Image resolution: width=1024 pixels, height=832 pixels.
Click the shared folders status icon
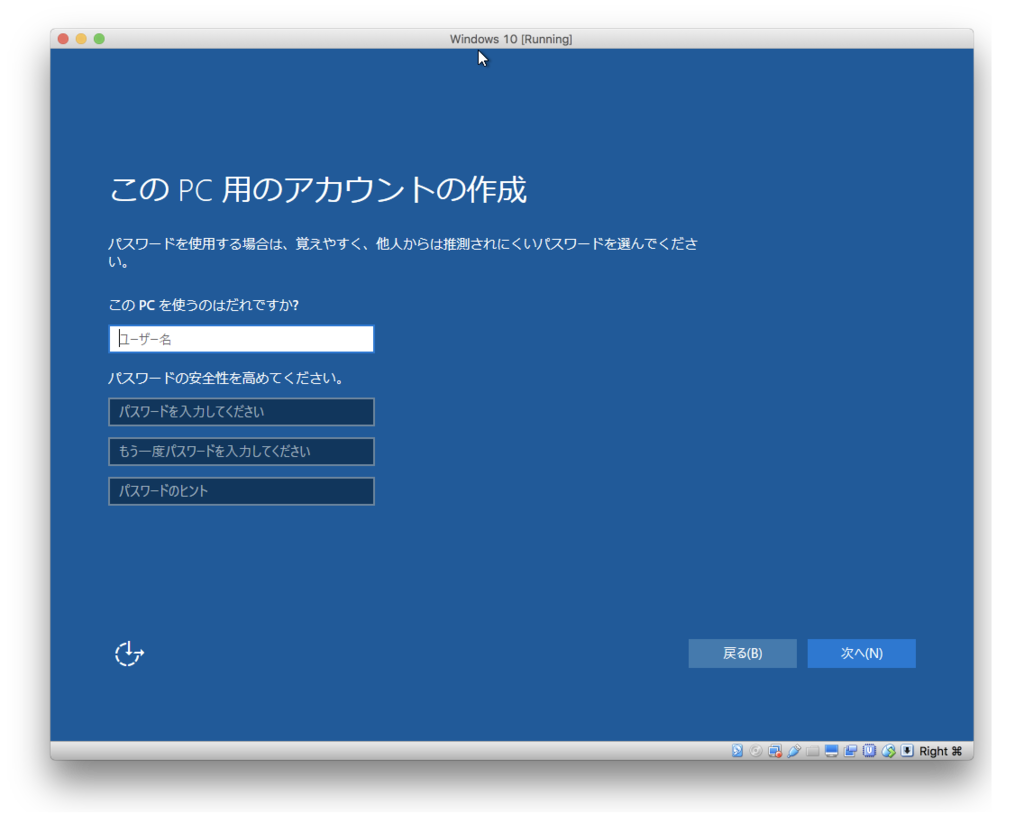(812, 750)
